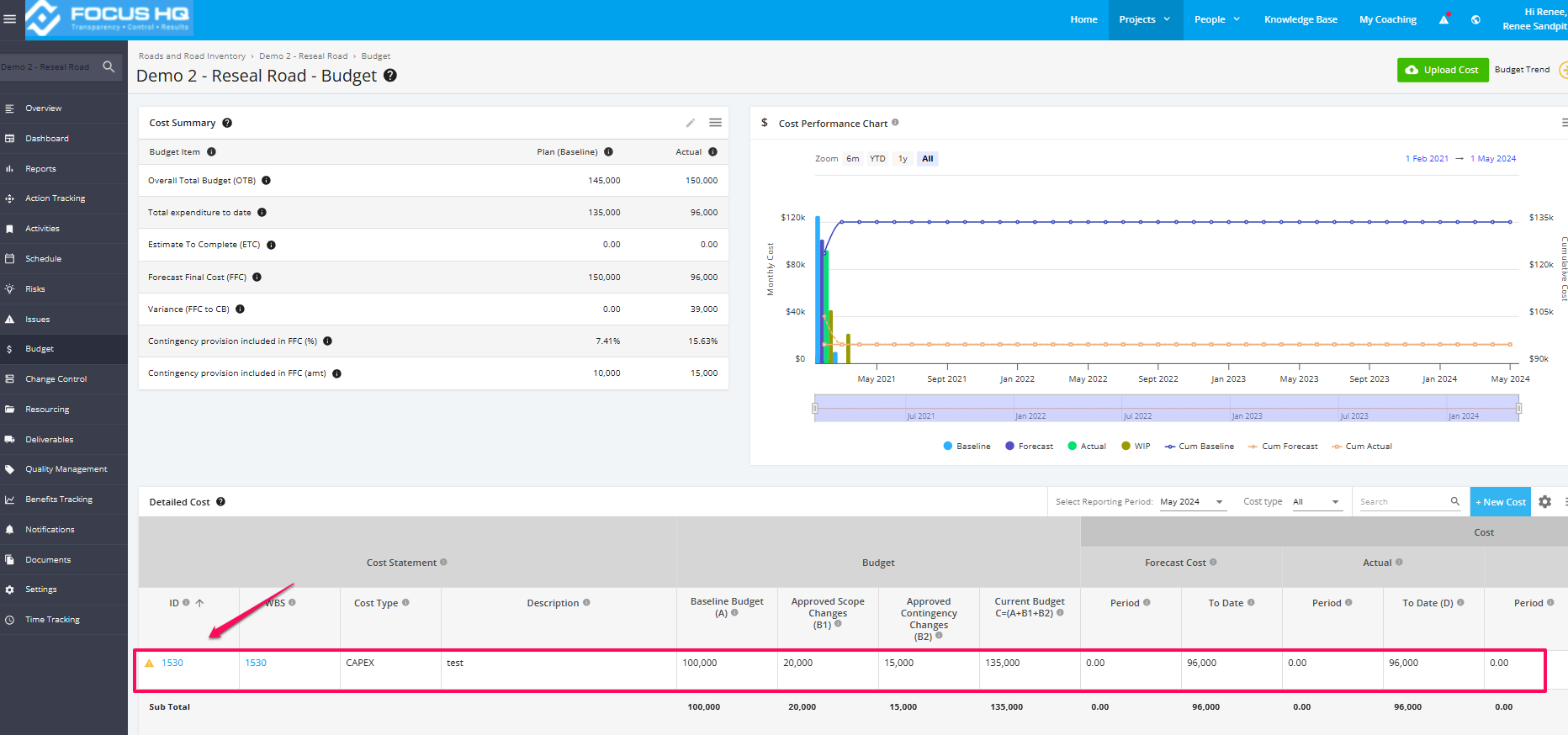Go to Change Control in sidebar
This screenshot has width=1568, height=735.
pyautogui.click(x=64, y=379)
